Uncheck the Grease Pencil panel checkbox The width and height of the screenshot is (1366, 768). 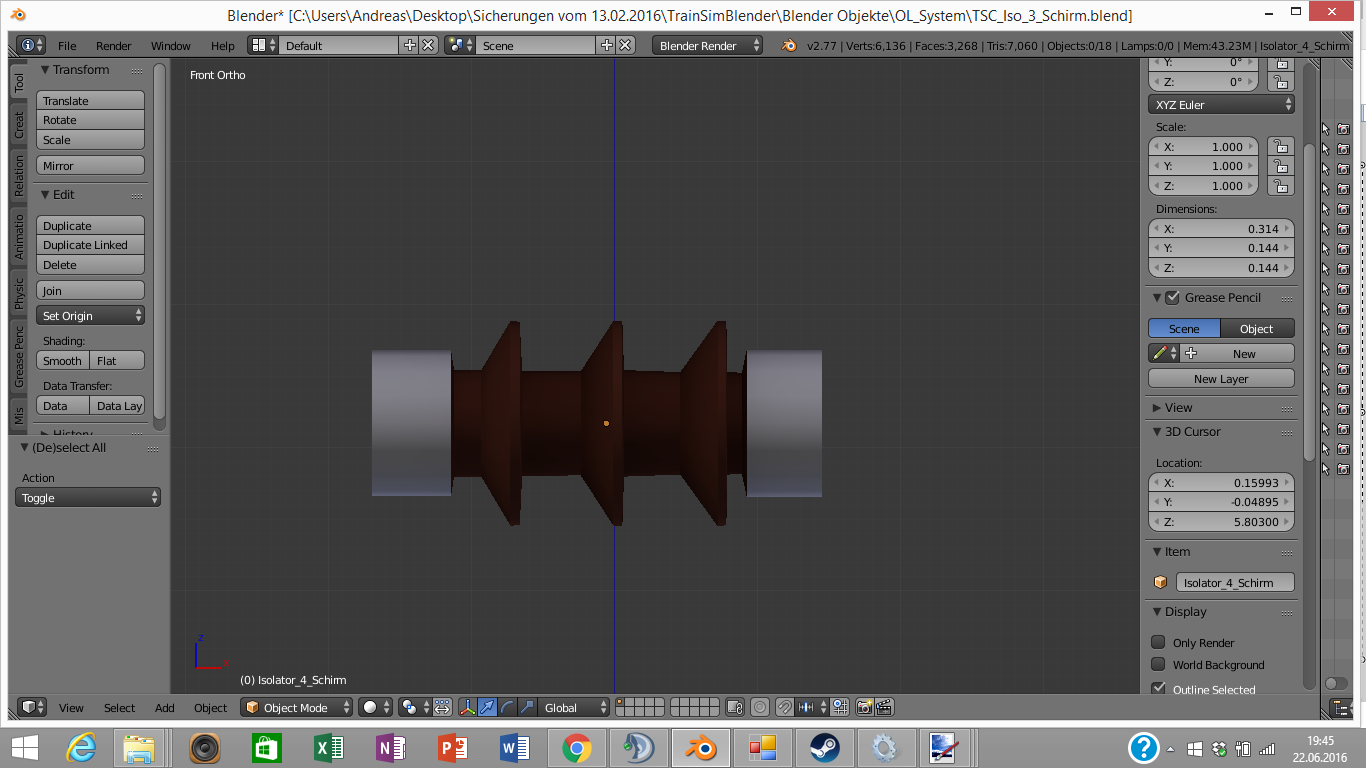click(x=1172, y=297)
